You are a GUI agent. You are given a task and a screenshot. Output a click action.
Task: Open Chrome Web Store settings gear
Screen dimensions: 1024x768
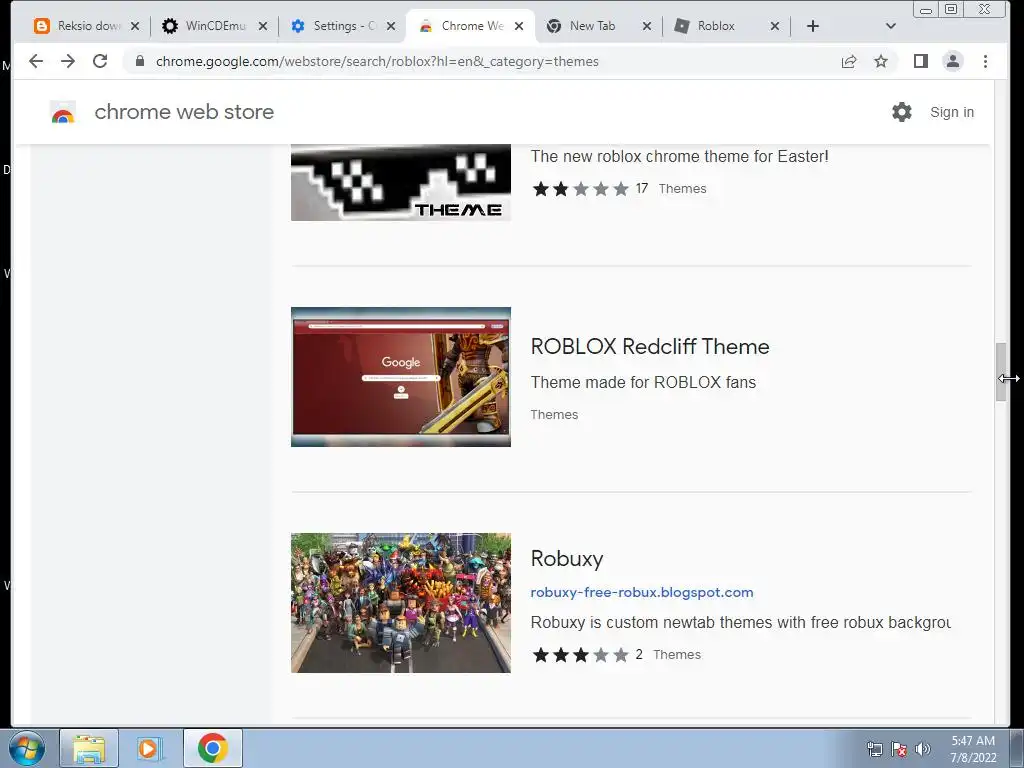click(902, 112)
